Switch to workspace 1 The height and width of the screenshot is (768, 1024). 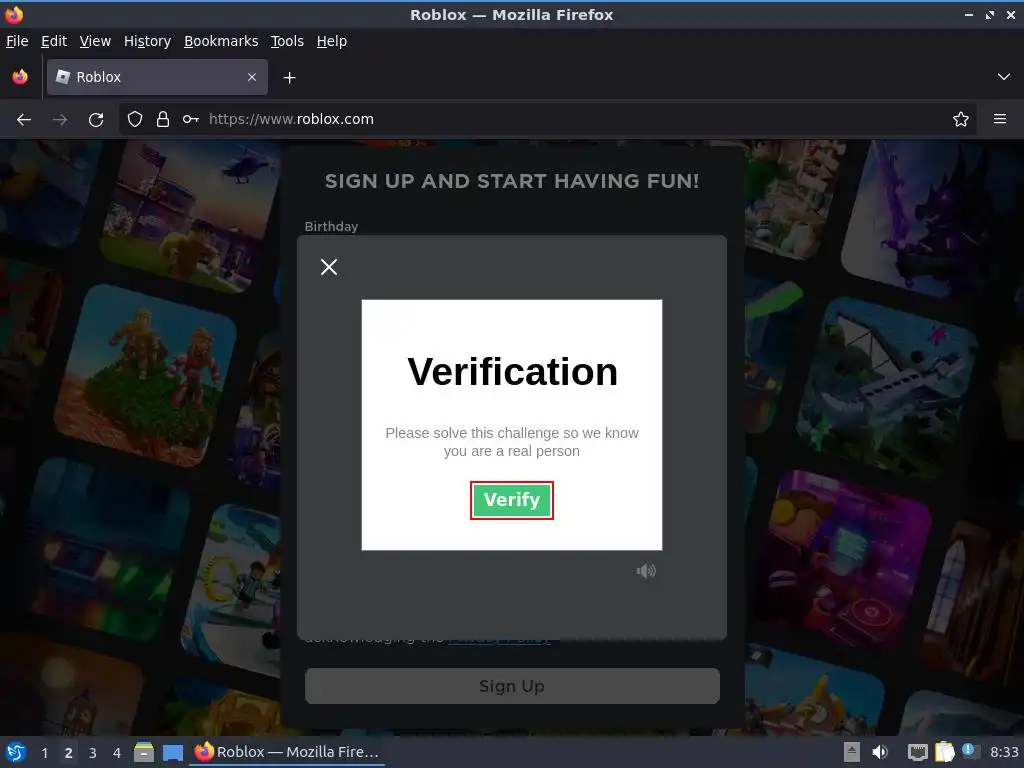coord(44,753)
